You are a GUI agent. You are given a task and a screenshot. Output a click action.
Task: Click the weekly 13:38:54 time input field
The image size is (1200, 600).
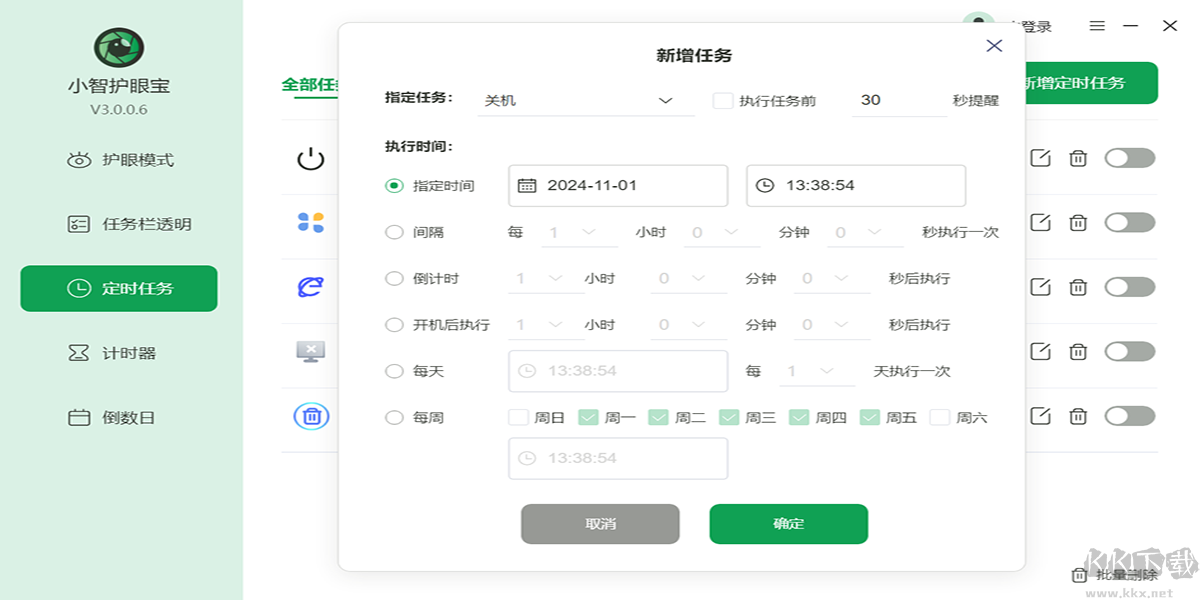(x=618, y=458)
